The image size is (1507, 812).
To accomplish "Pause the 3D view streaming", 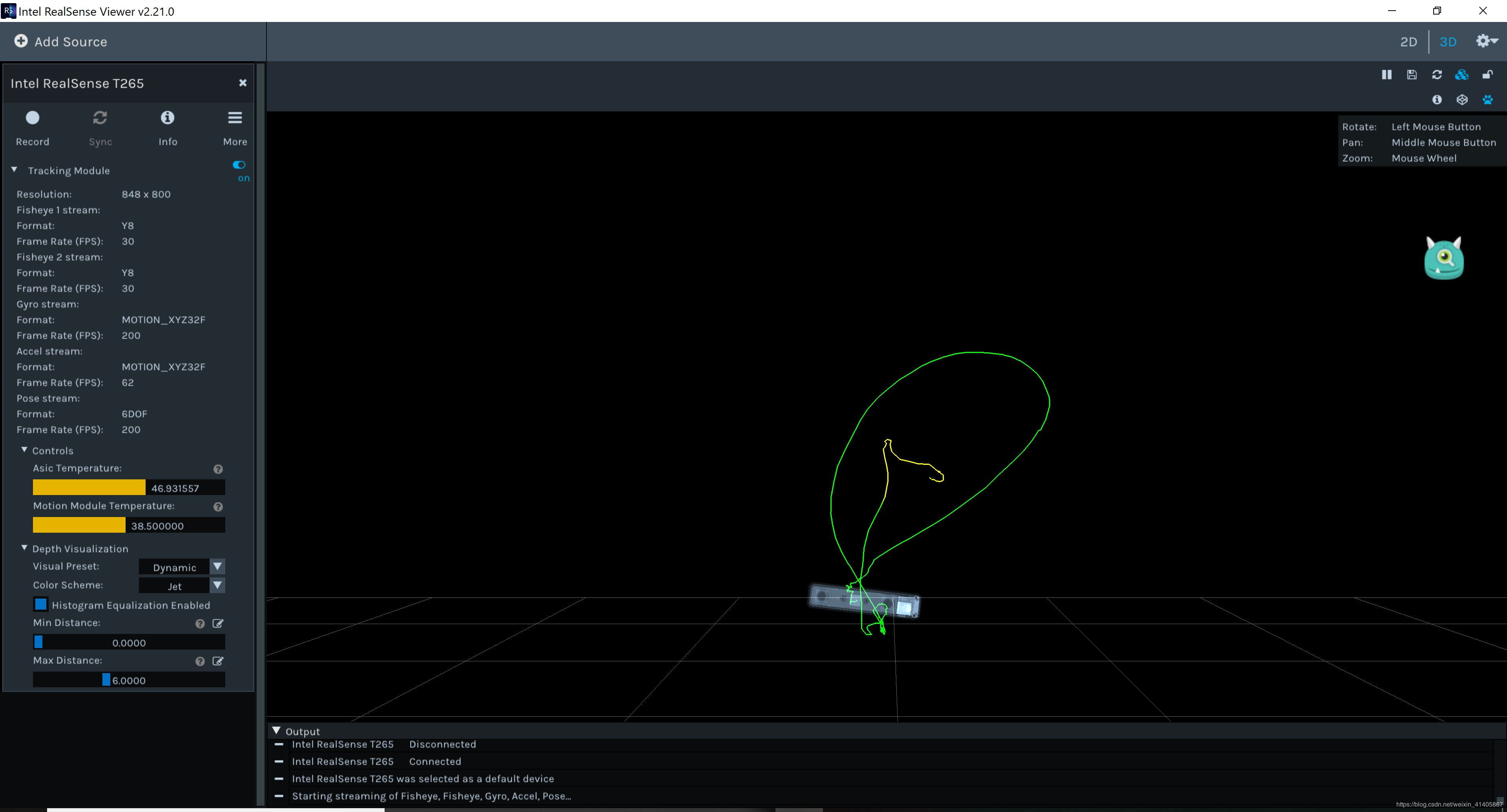I will coord(1386,75).
